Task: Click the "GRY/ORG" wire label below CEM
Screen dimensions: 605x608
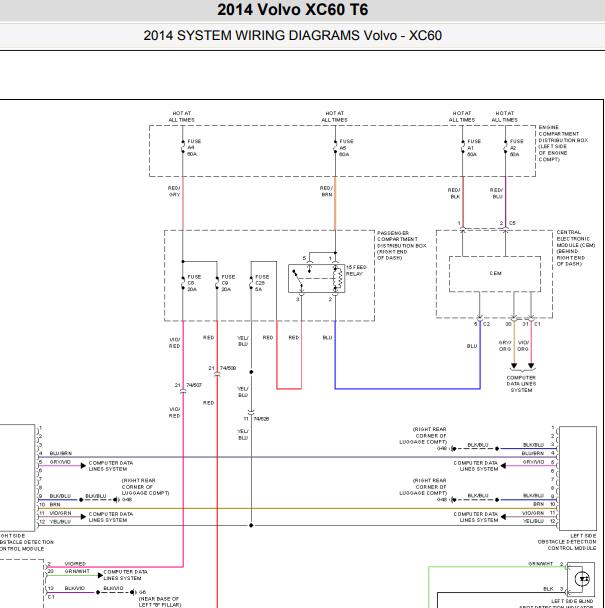Action: coord(505,346)
